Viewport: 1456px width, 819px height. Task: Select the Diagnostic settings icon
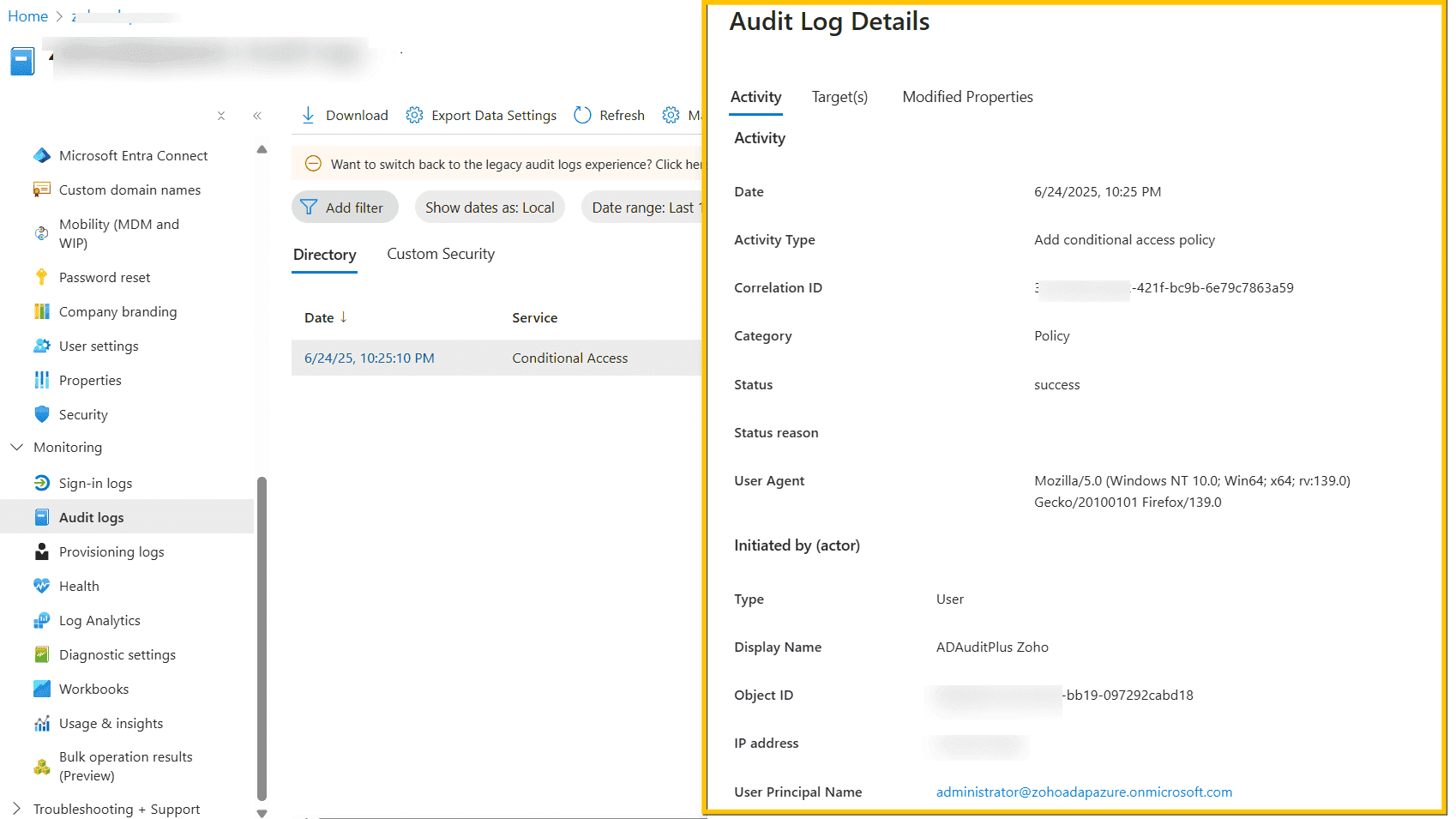pyautogui.click(x=42, y=654)
